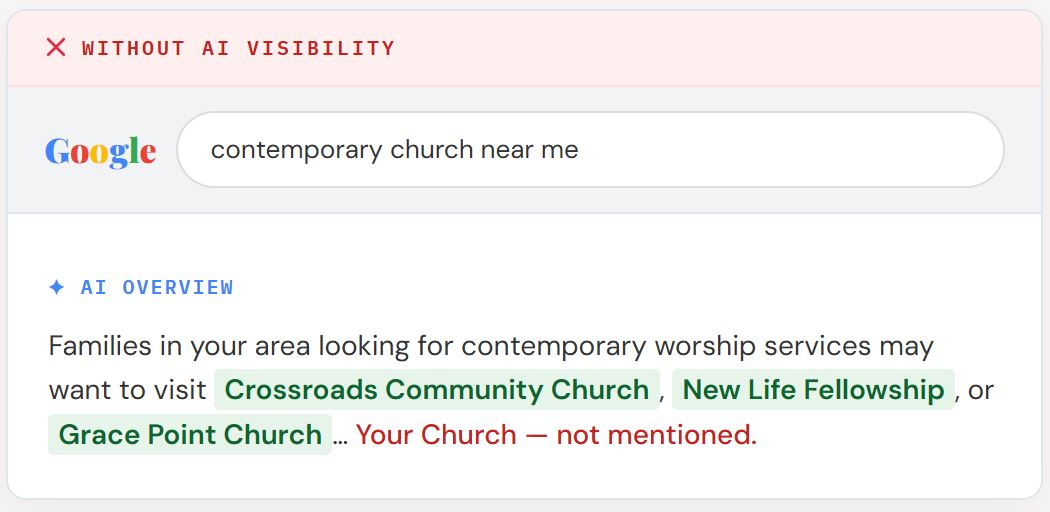Open New Life Fellowship highlighted link
This screenshot has height=512, width=1050.
tap(813, 390)
